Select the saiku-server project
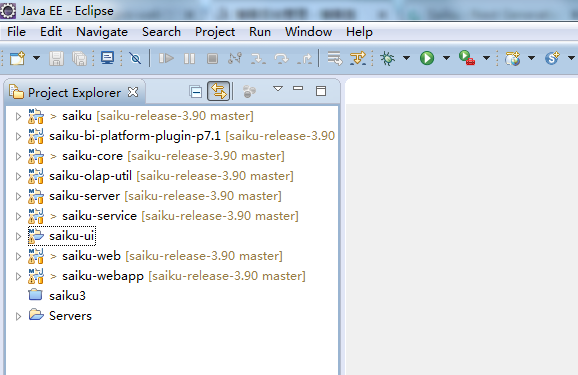 (x=84, y=196)
